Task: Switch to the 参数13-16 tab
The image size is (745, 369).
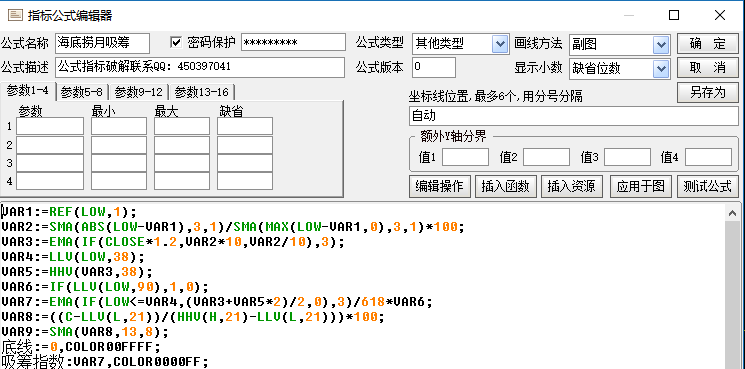Action: [201, 92]
